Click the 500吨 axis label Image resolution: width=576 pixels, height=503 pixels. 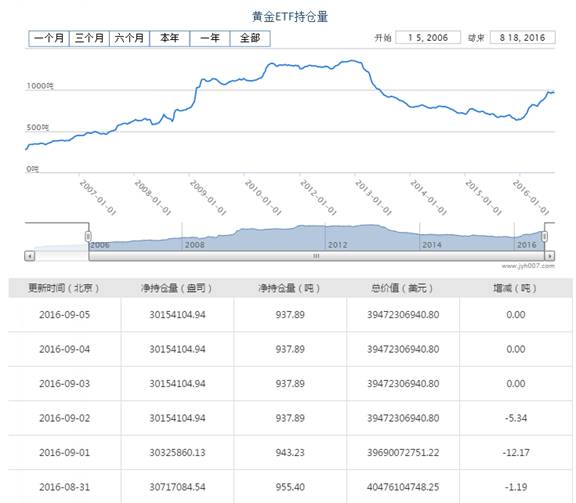point(37,127)
